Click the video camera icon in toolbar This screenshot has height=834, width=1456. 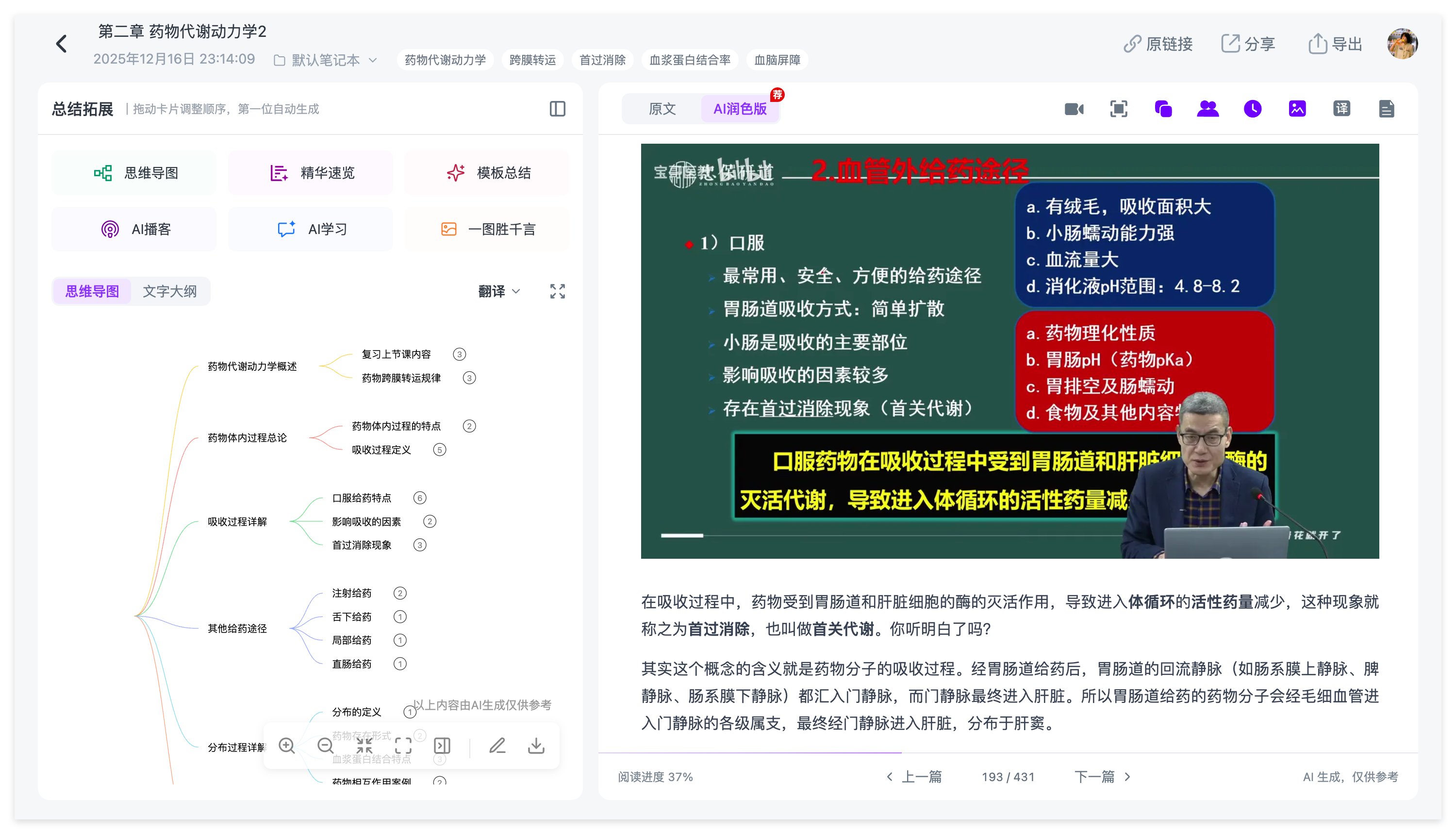point(1074,109)
